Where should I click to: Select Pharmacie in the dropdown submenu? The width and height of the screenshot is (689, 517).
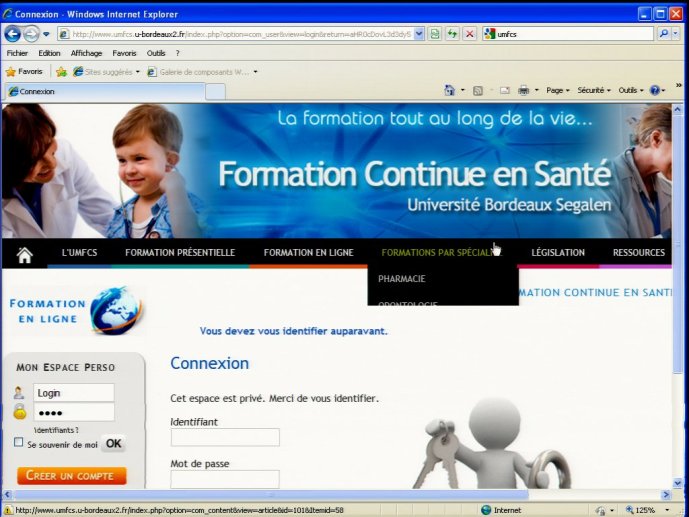[402, 279]
